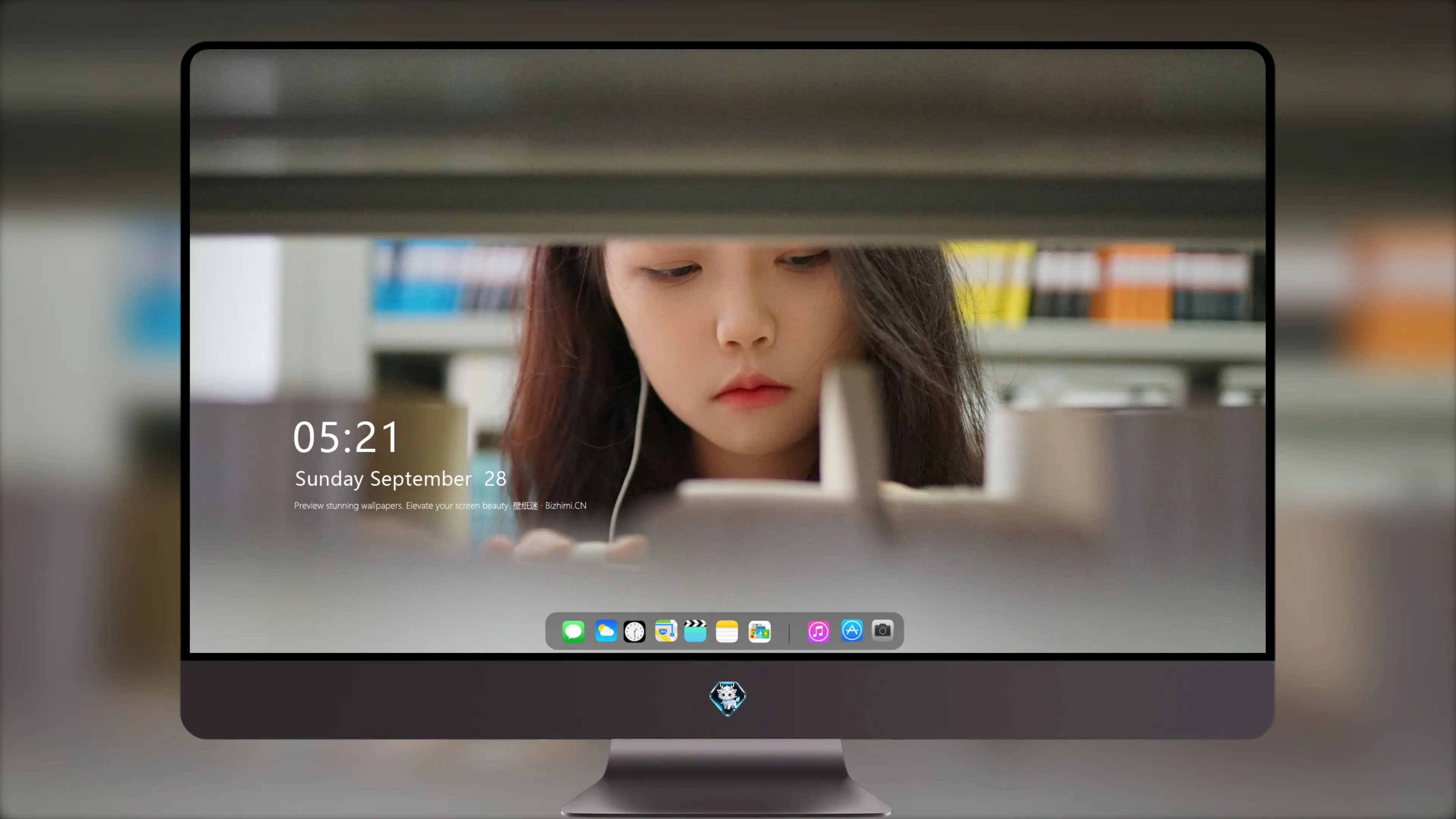The image size is (1456, 819).
Task: Click the 'Preview stunning wallpapers' tagline text
Action: pos(440,505)
